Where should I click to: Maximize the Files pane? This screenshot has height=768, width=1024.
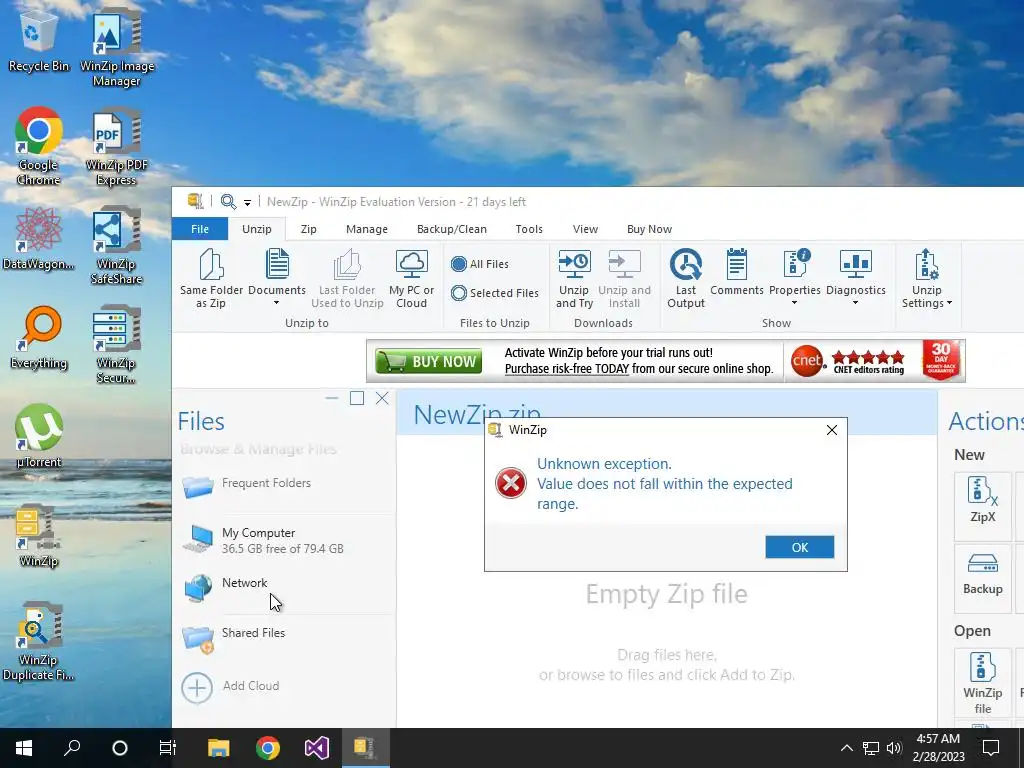coord(357,398)
